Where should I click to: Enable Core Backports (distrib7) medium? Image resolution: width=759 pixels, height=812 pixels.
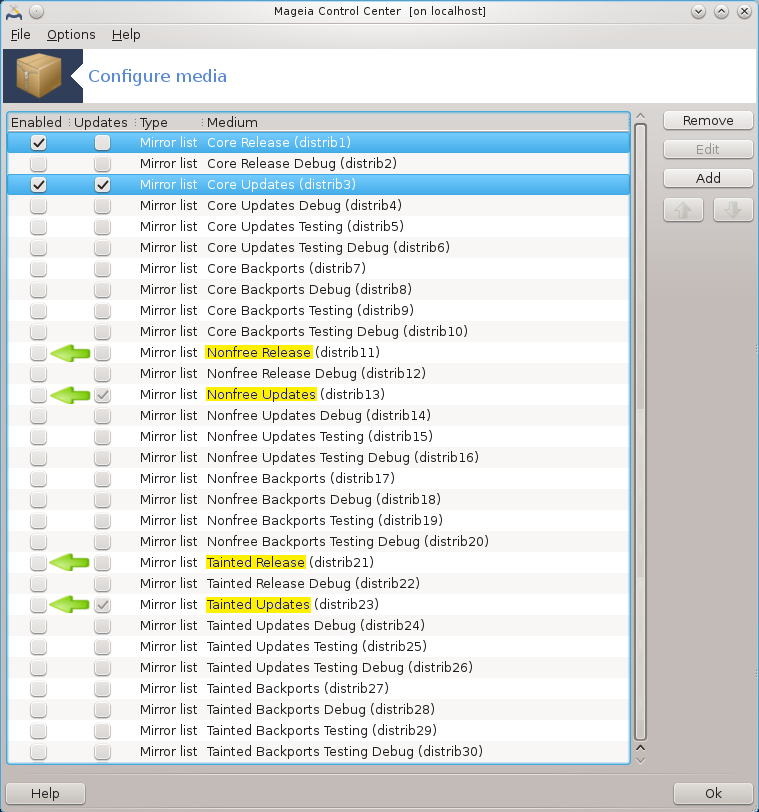tap(38, 269)
